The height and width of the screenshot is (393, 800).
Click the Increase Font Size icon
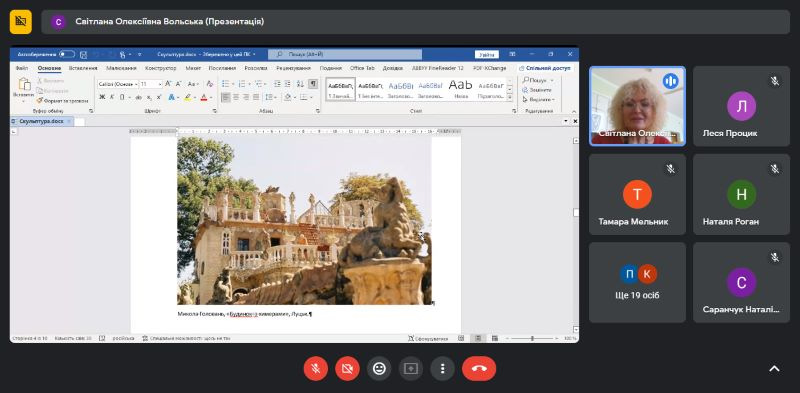pos(168,84)
